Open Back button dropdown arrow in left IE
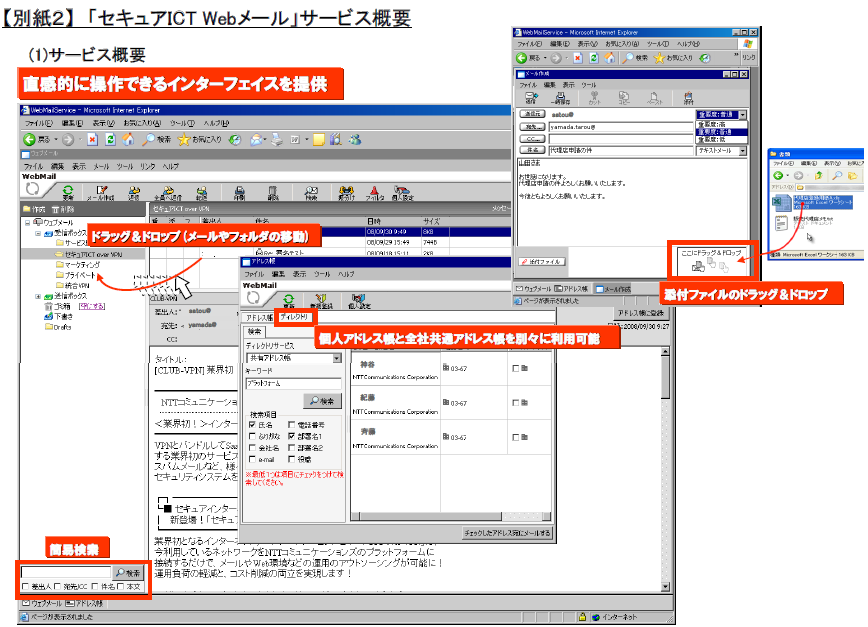Image resolution: width=868 pixels, height=627 pixels. pyautogui.click(x=56, y=139)
